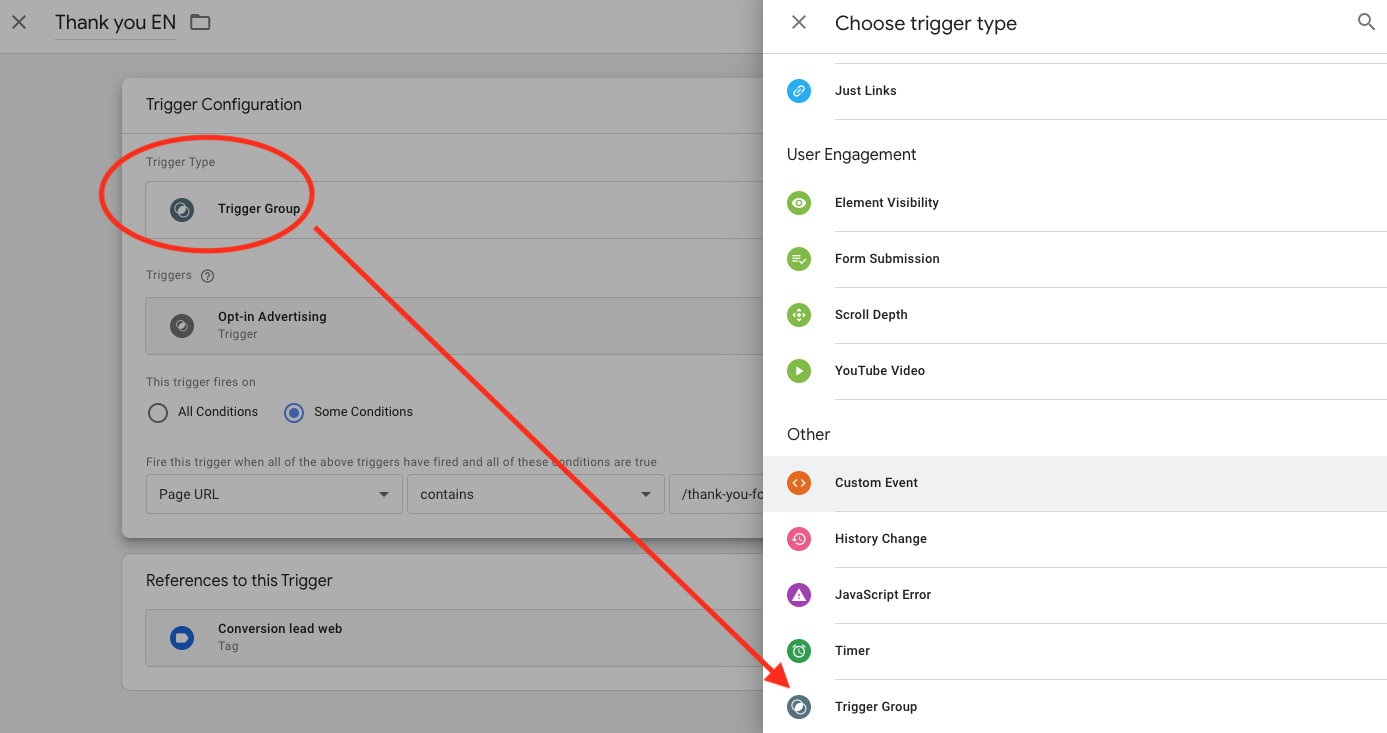1387x733 pixels.
Task: Close the Choose trigger type panel
Action: (x=799, y=22)
